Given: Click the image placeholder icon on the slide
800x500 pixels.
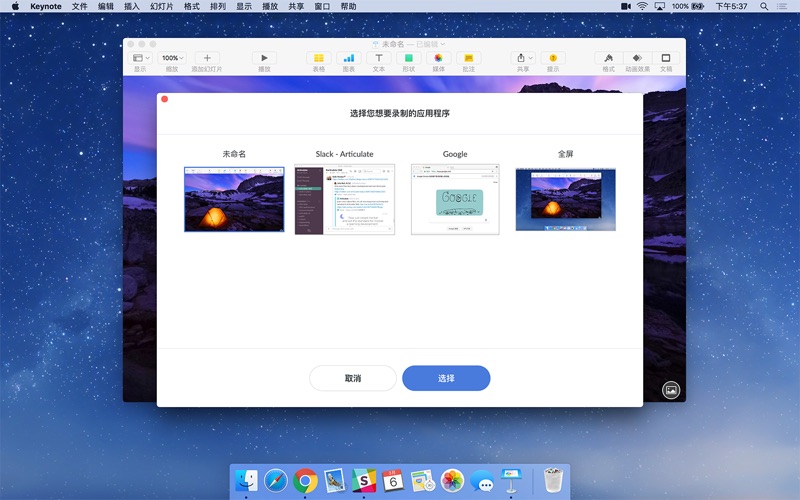Looking at the screenshot, I should pos(671,390).
